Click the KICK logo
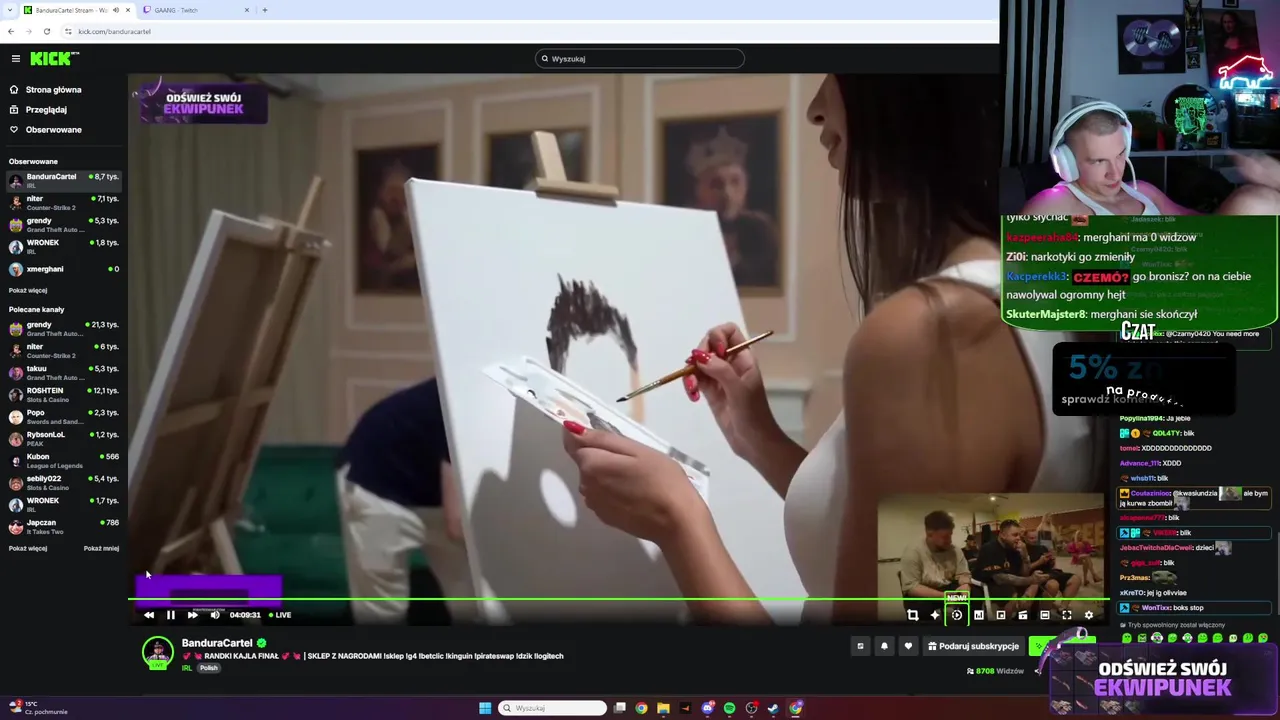 click(54, 59)
